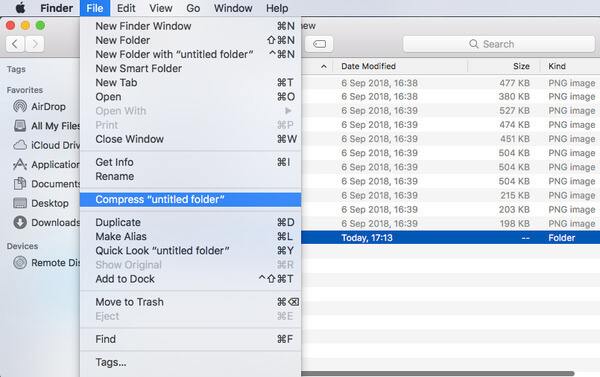600x377 pixels.
Task: Click the horizontal scrollbar at the bottom
Action: click(438, 373)
